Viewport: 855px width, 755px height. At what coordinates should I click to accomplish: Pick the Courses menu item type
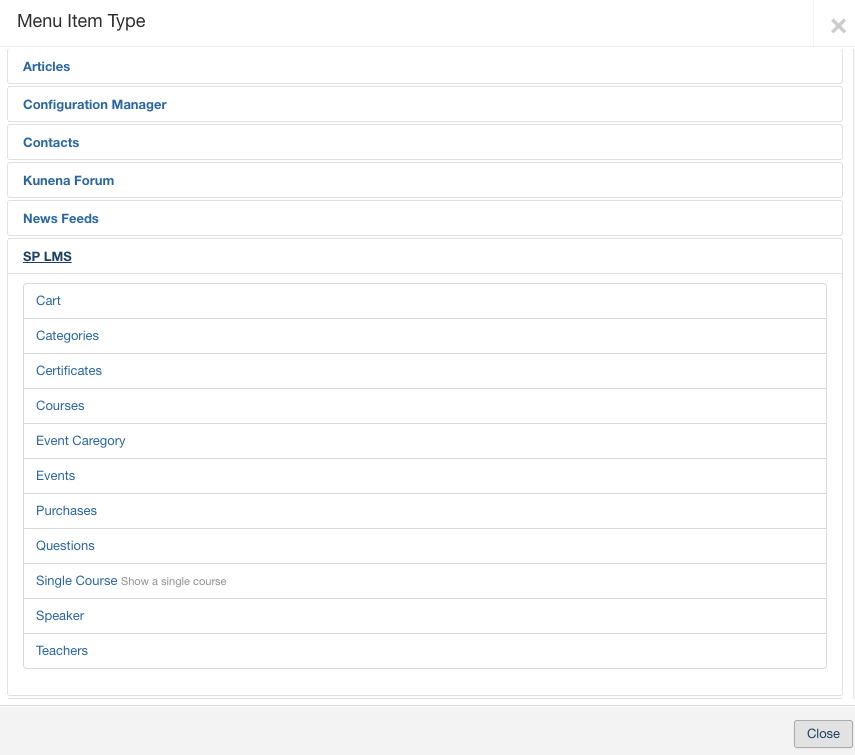60,406
